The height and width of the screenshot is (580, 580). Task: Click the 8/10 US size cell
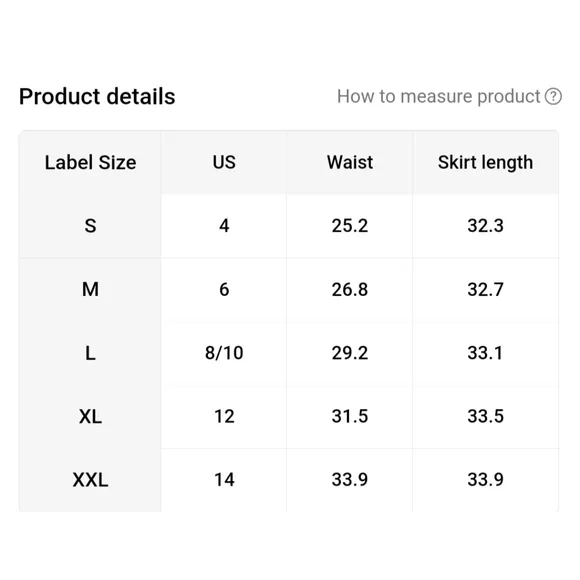[x=224, y=353]
